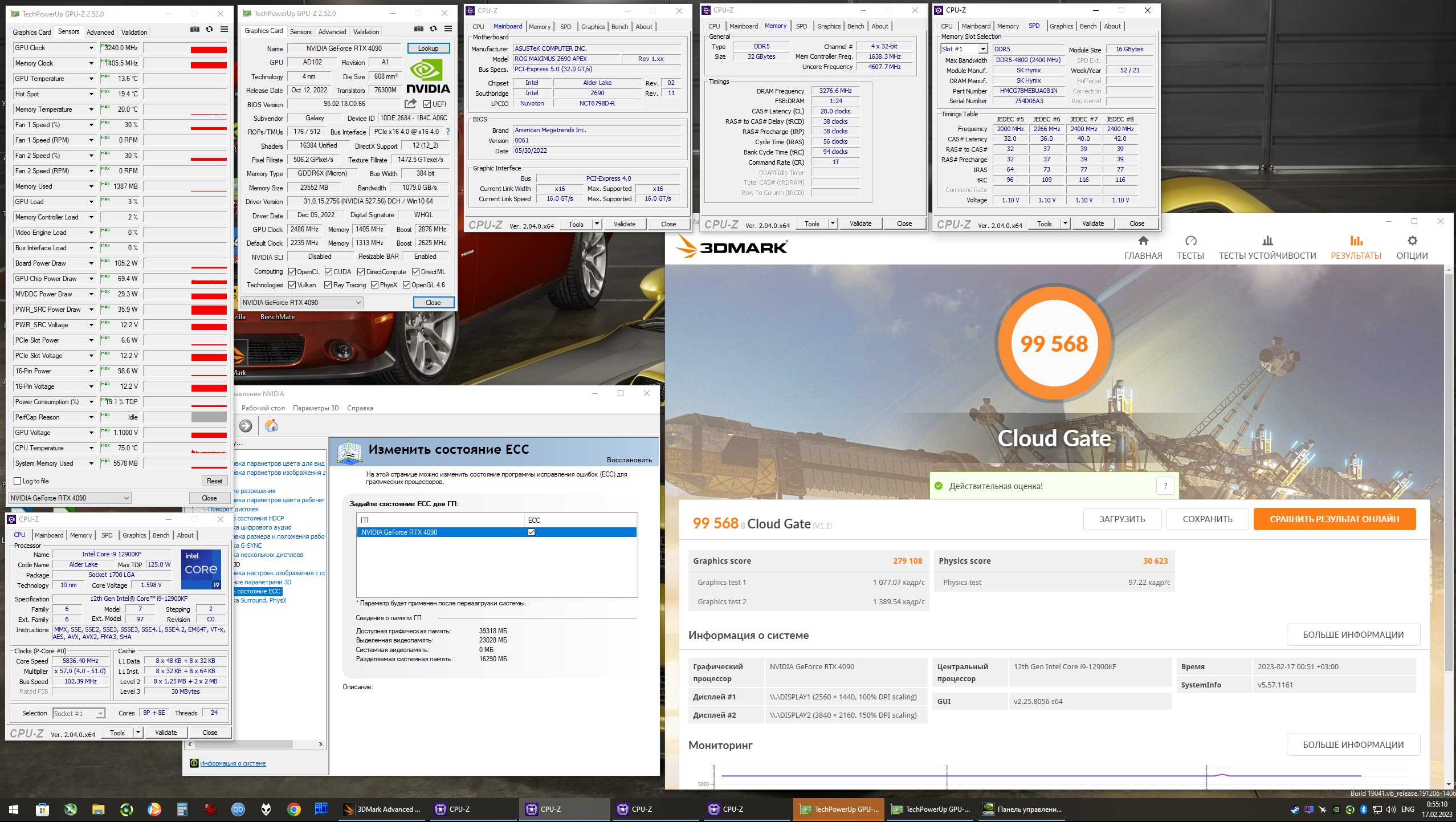The width and height of the screenshot is (1456, 822).
Task: Click the Steam icon in system tray
Action: pos(1295,809)
